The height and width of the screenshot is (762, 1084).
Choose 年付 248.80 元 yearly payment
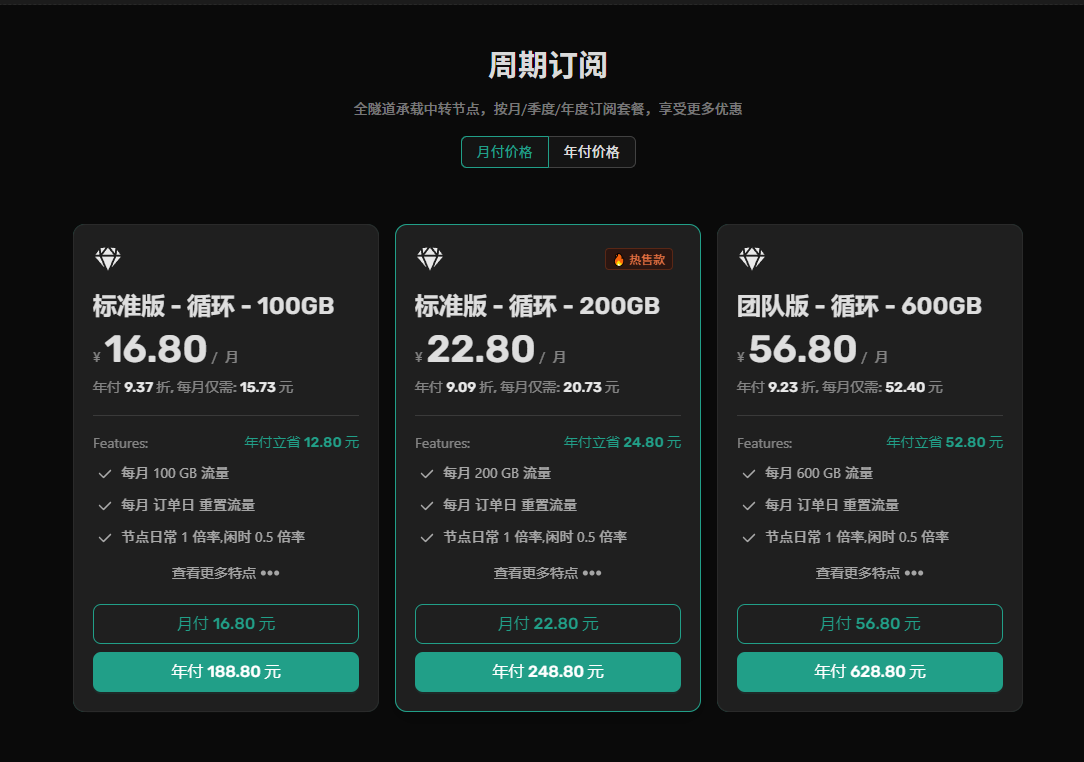coord(548,671)
